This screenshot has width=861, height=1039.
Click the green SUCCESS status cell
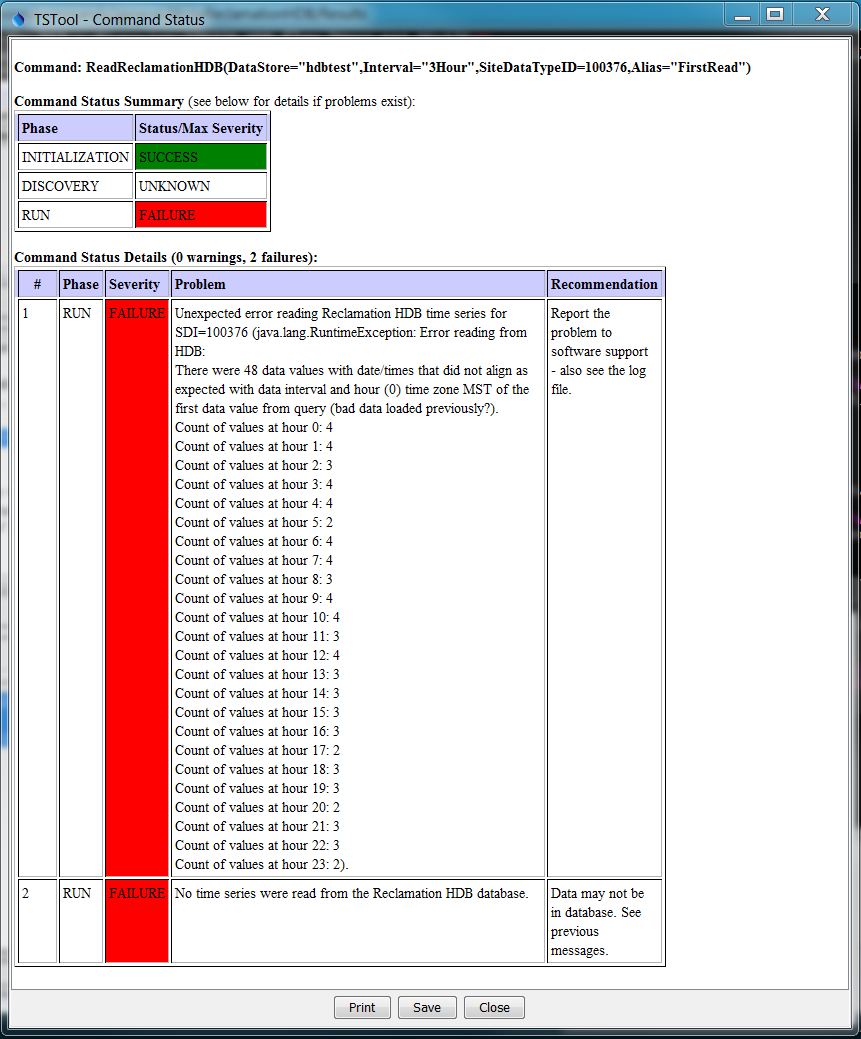[199, 157]
